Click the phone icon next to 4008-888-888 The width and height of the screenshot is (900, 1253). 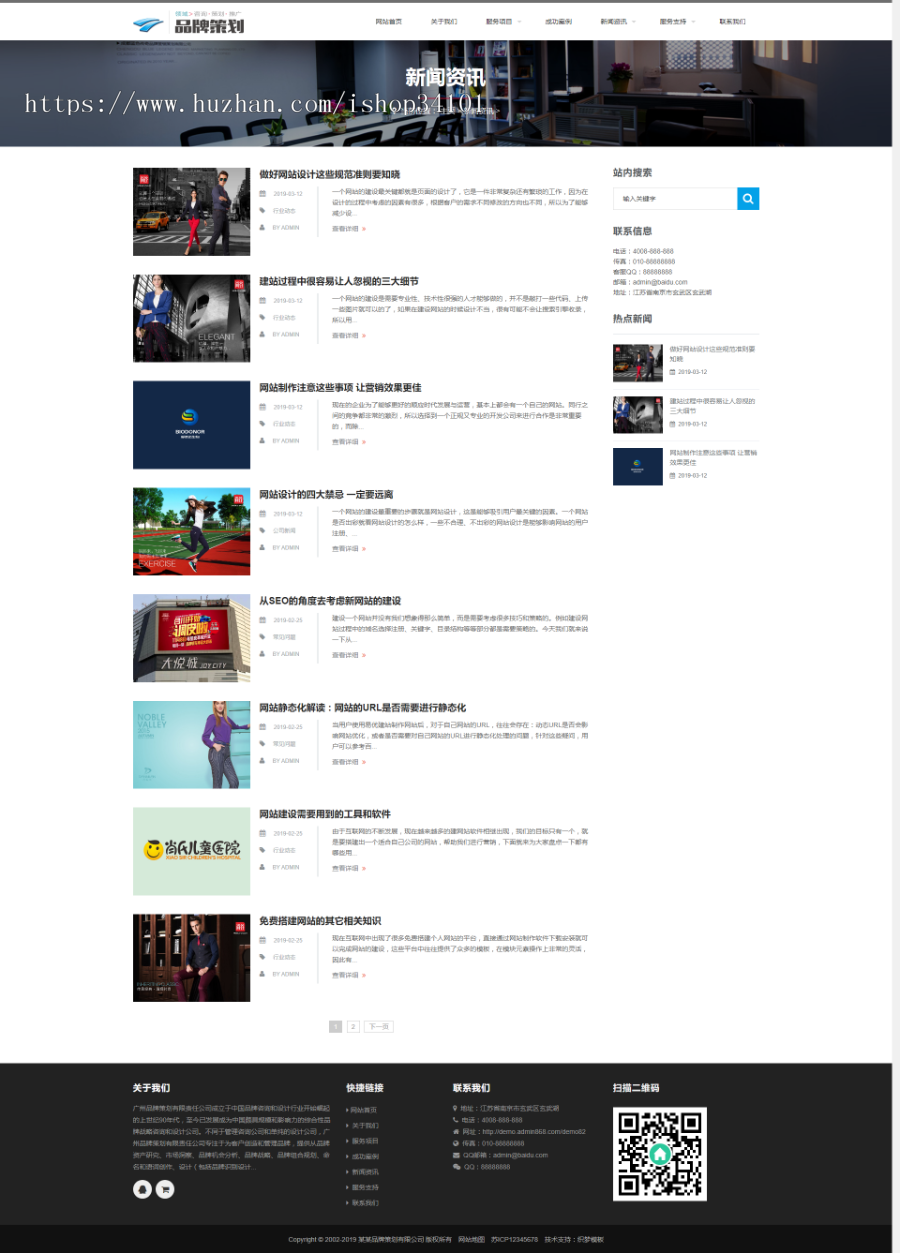(455, 1120)
